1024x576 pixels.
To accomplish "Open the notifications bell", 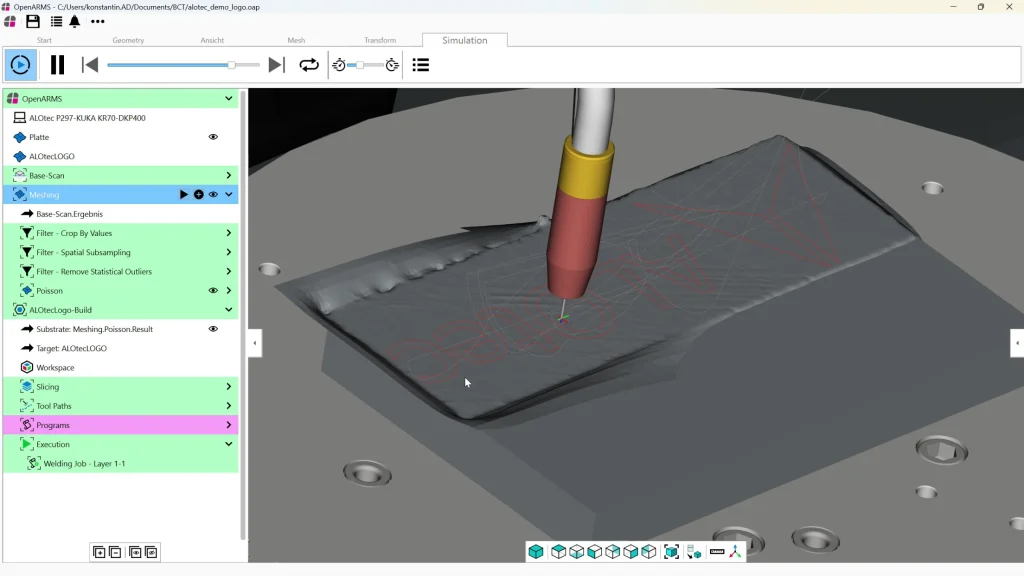I will tap(75, 22).
